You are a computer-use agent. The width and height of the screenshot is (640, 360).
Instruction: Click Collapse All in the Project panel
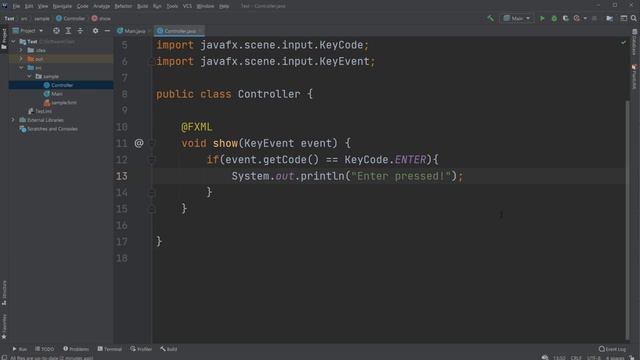(80, 31)
